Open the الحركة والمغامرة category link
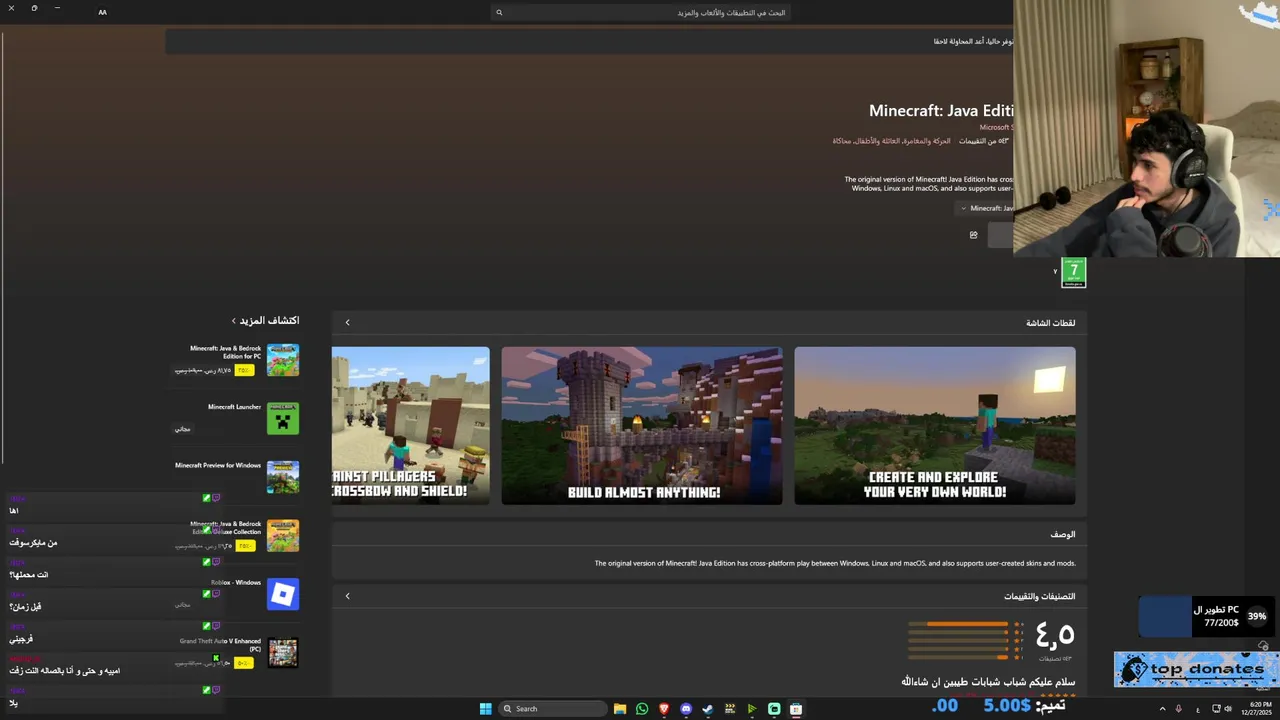The image size is (1280, 720). pos(930,141)
